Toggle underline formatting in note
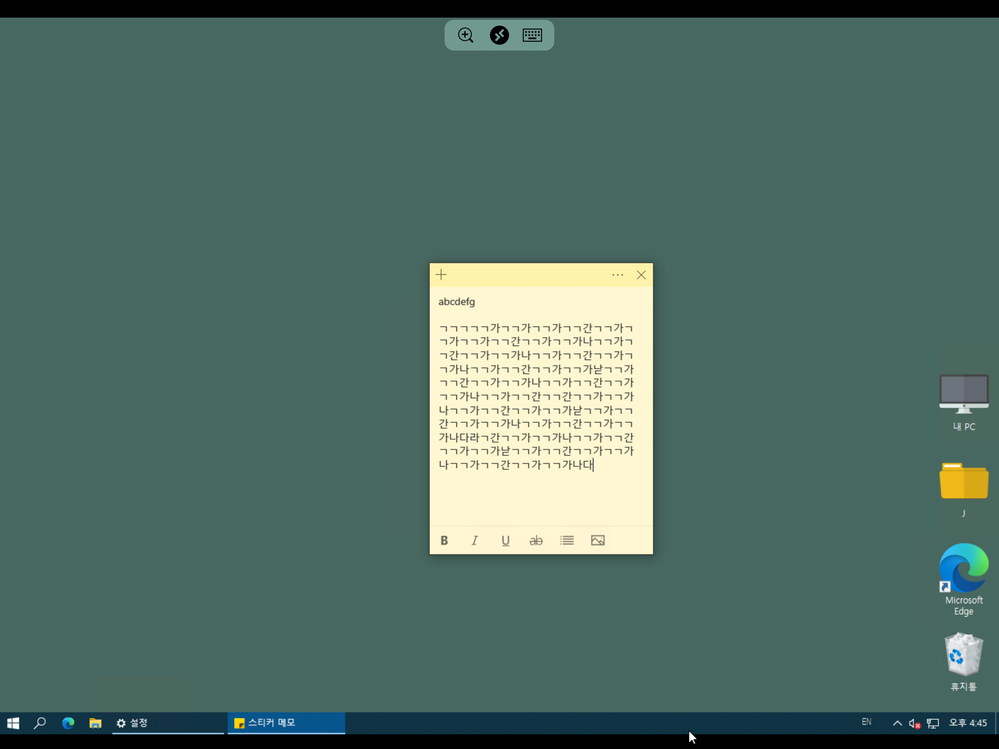This screenshot has height=749, width=999. pyautogui.click(x=505, y=540)
